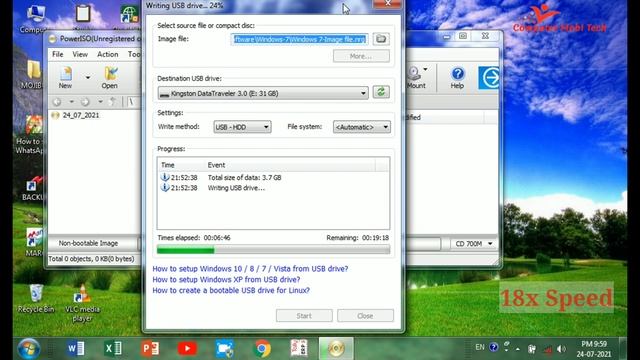Open PowerPoint from the taskbar
Image resolution: width=640 pixels, height=360 pixels.
click(150, 349)
